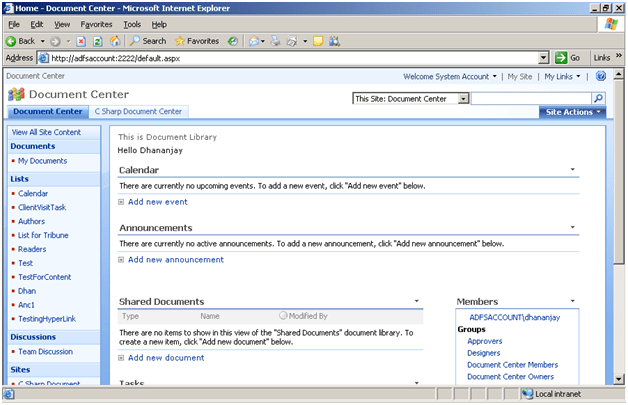Click the Add new announcement link
This screenshot has width=628, height=405.
[x=175, y=260]
